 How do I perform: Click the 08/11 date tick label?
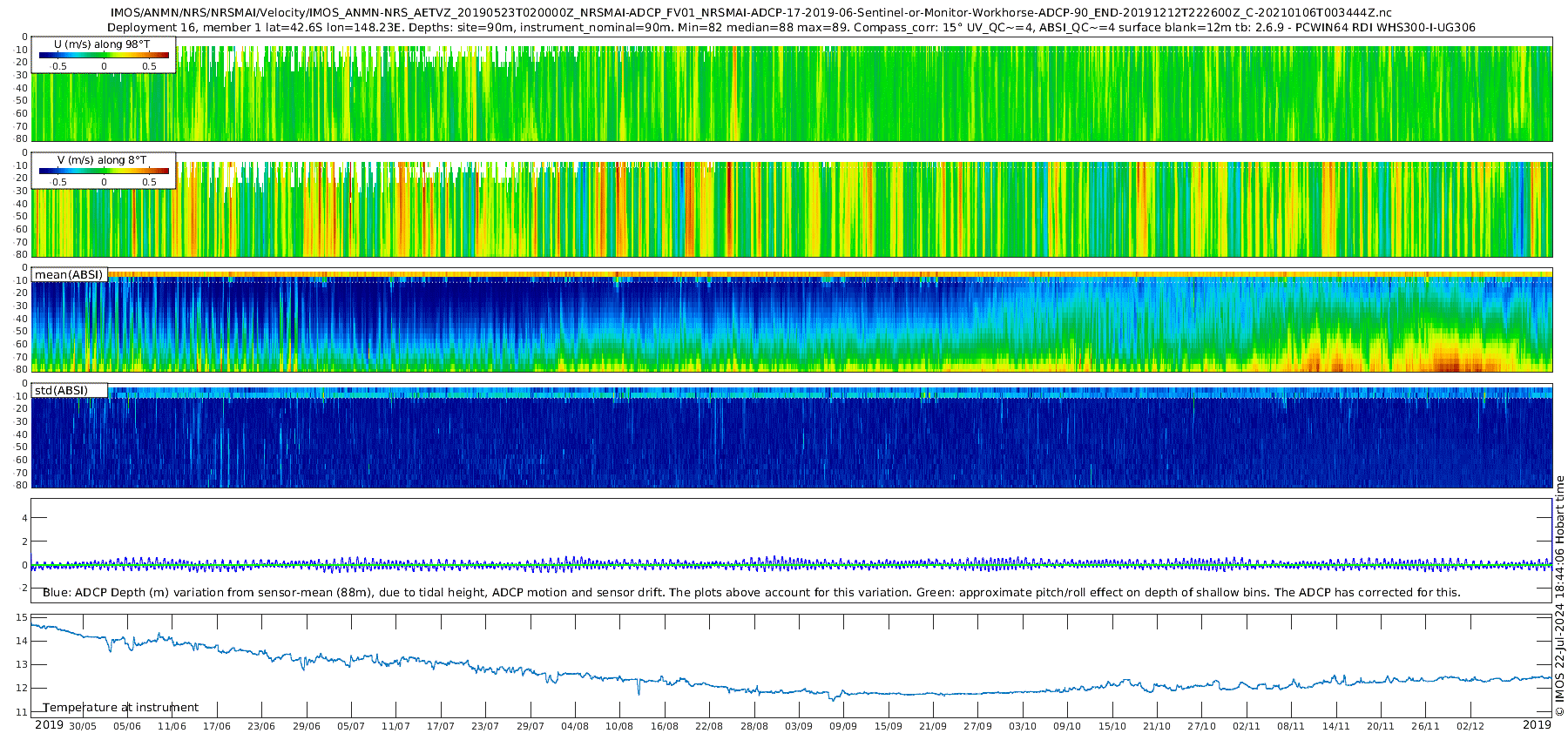[1291, 726]
